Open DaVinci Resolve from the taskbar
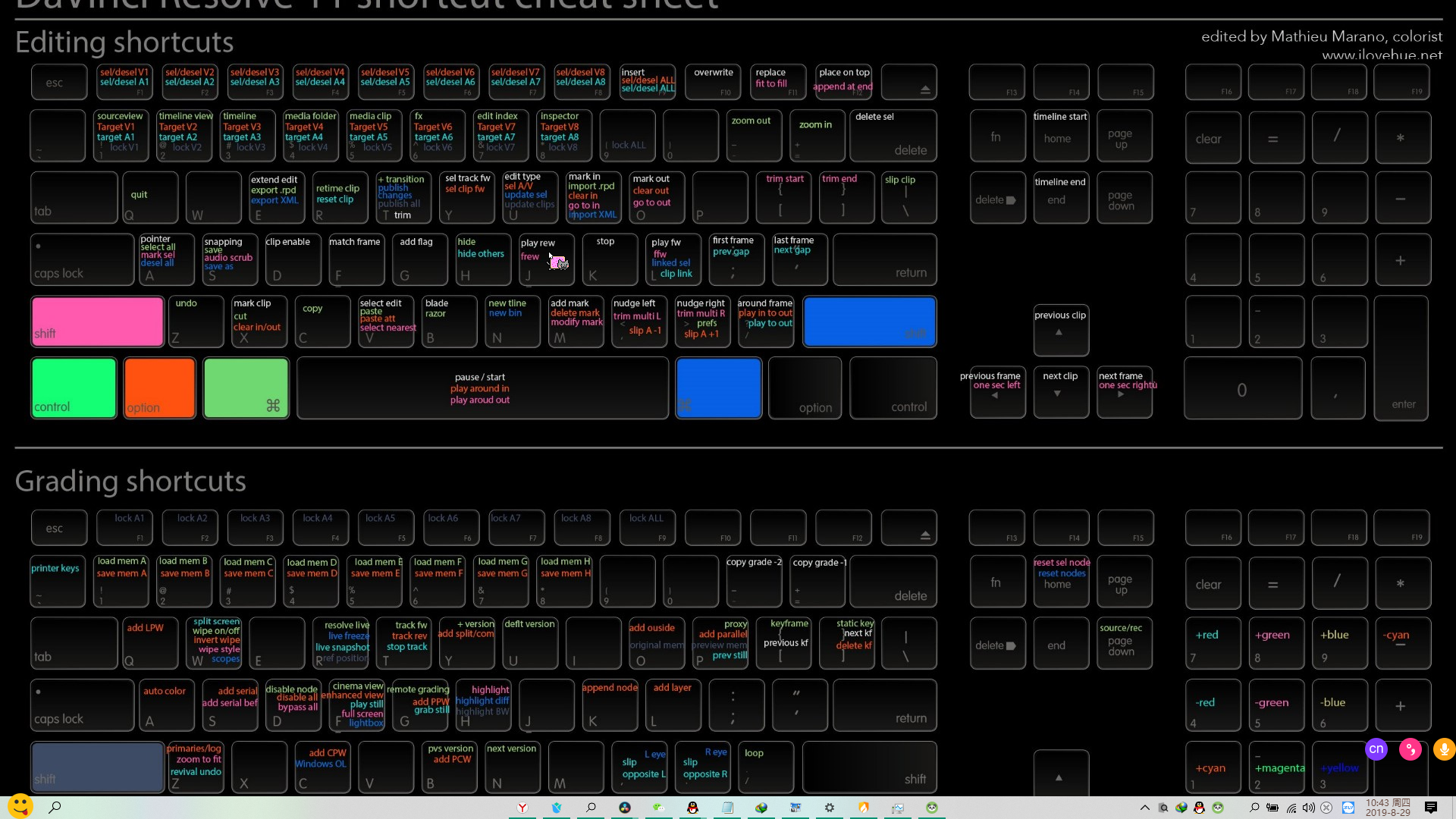 [625, 808]
